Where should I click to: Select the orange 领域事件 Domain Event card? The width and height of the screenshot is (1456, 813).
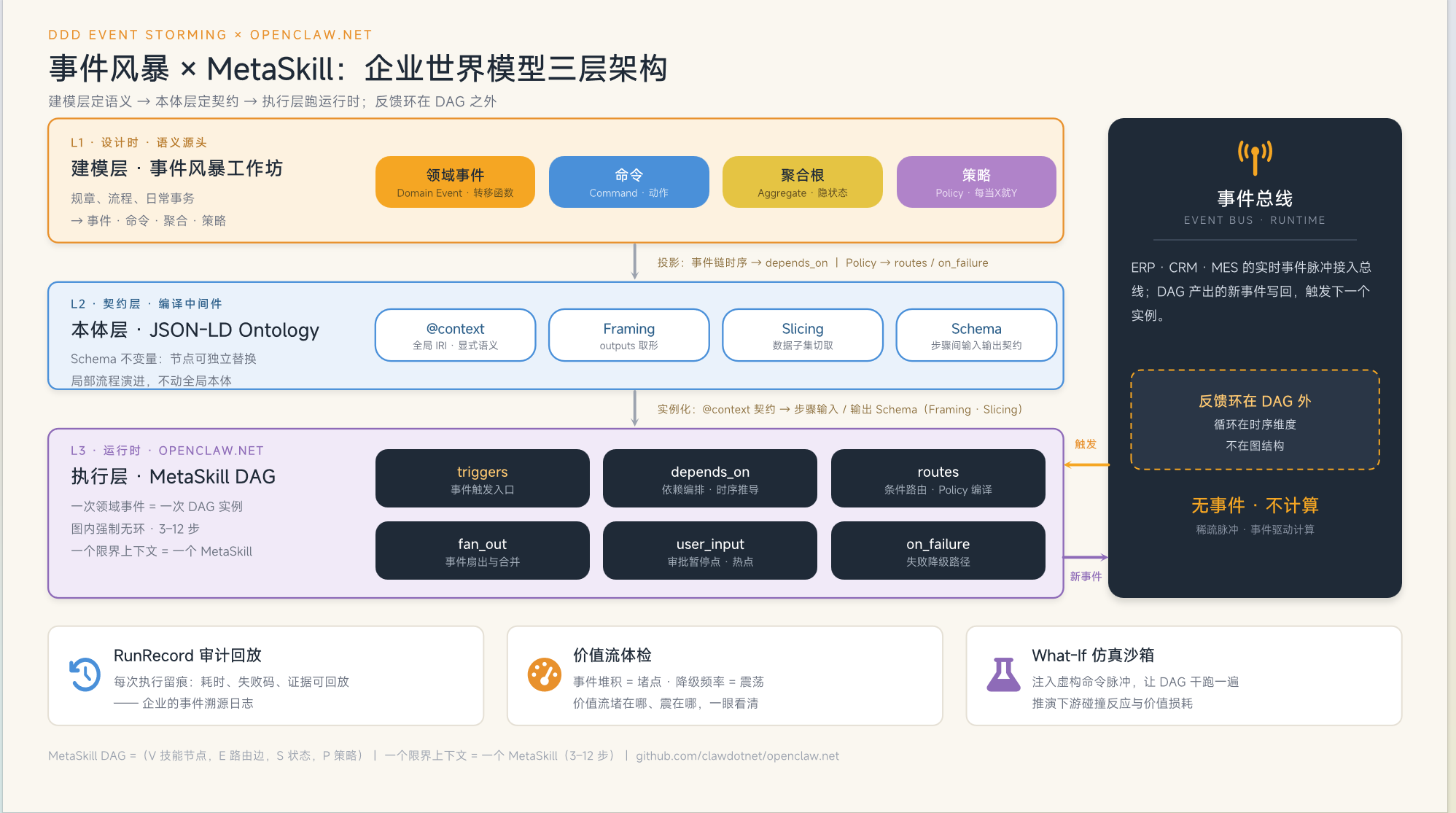(x=455, y=182)
